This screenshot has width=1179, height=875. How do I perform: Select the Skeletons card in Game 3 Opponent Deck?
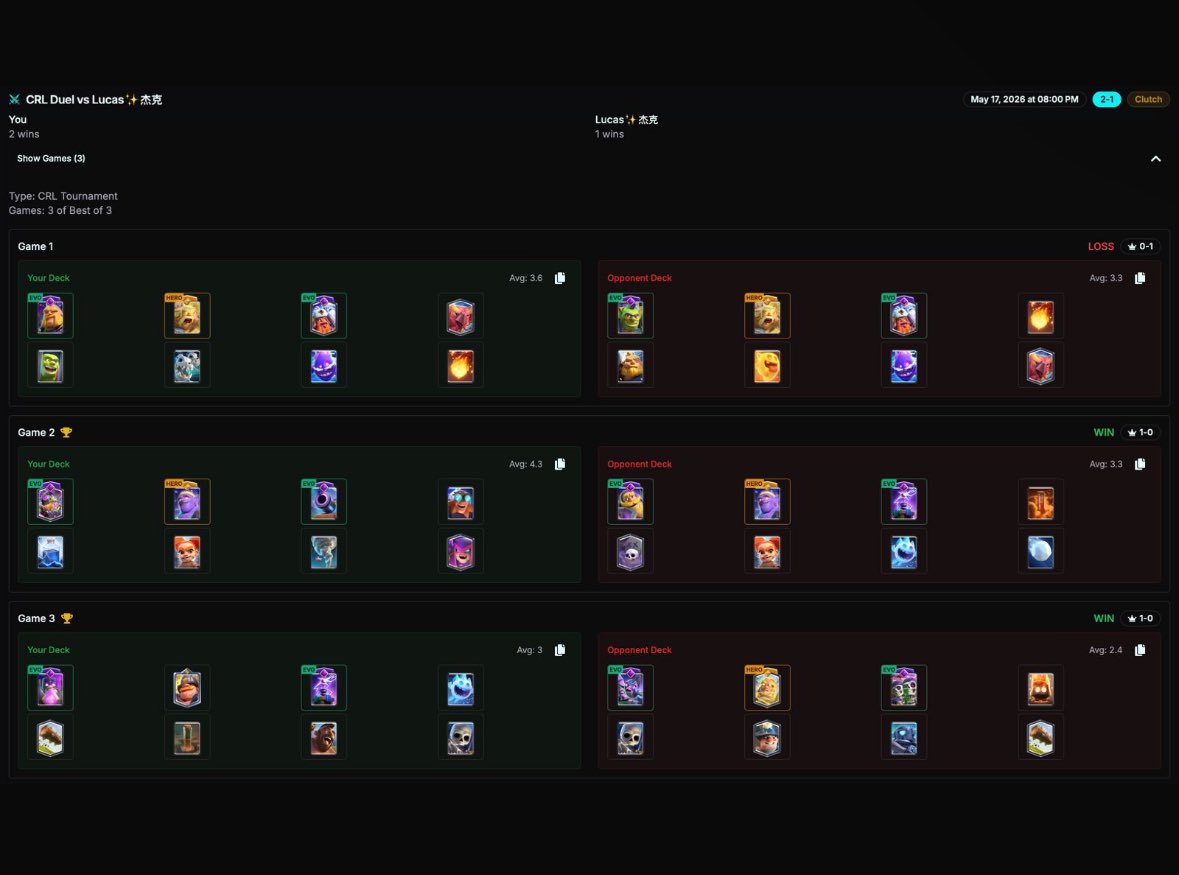pos(630,737)
